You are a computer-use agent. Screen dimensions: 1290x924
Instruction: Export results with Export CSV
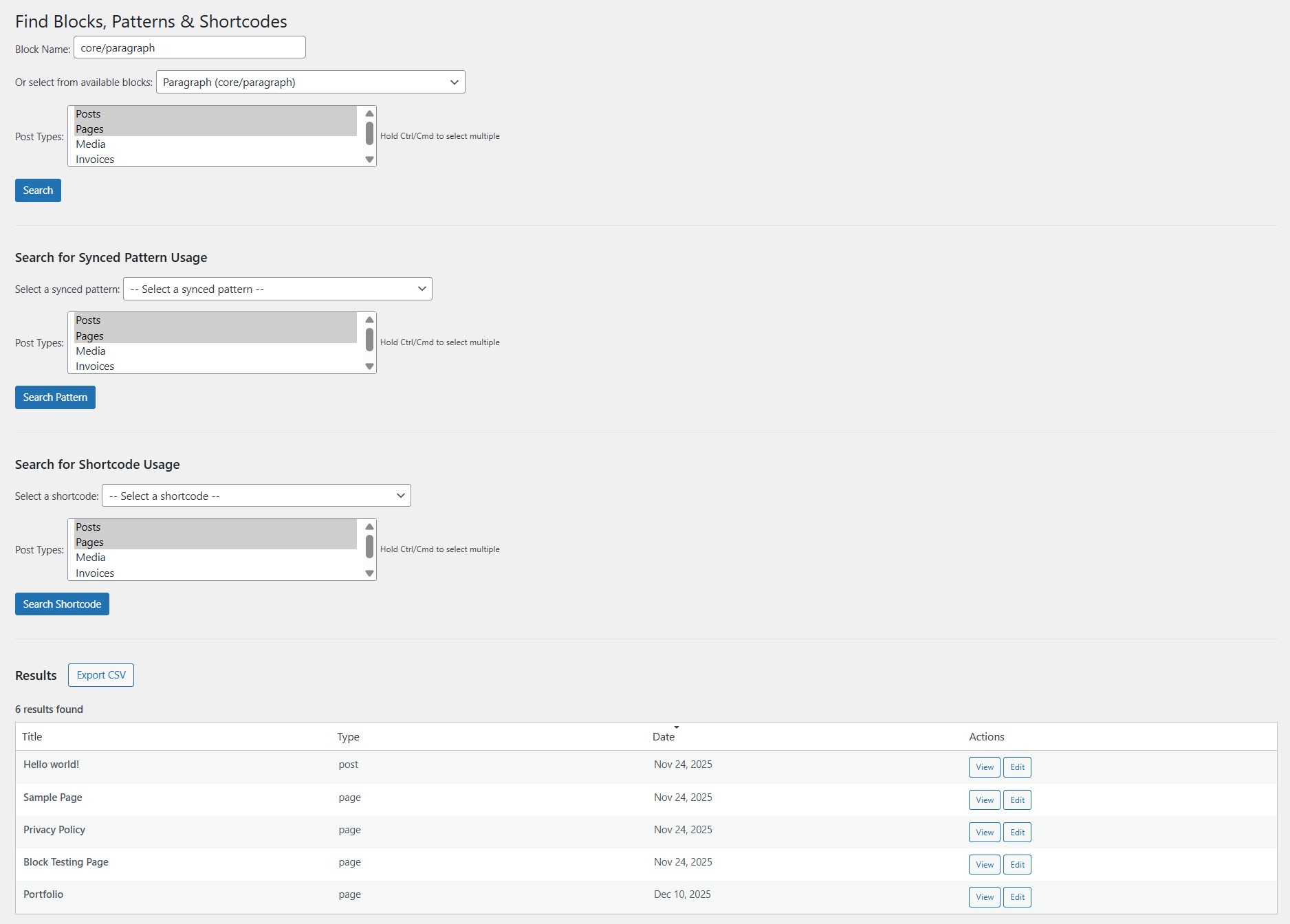tap(101, 675)
